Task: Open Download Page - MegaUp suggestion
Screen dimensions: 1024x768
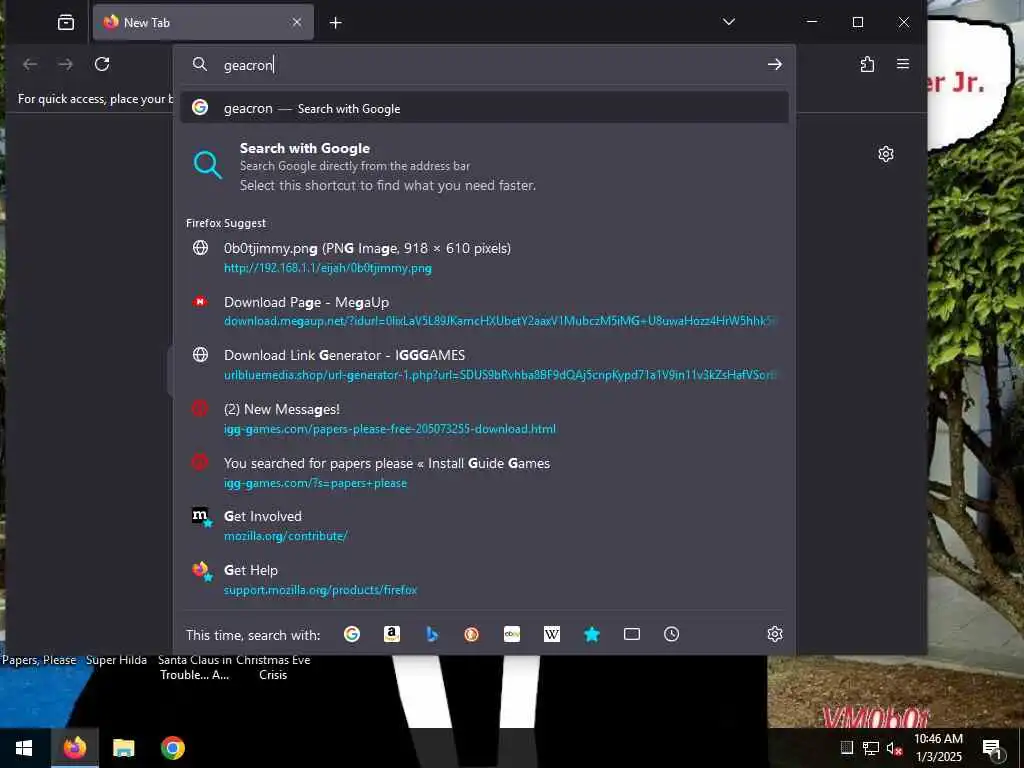Action: pyautogui.click(x=484, y=311)
